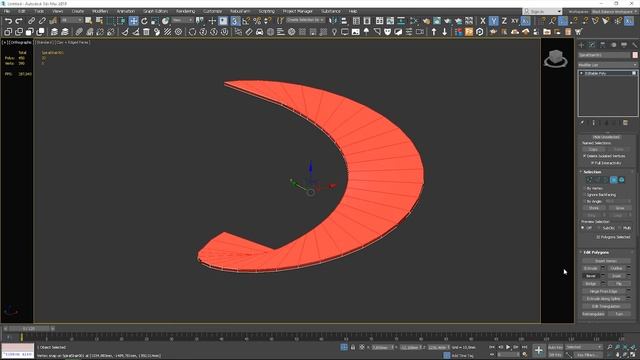This screenshot has height=360, width=640.
Task: Open the Animation menu
Action: pyautogui.click(x=126, y=11)
